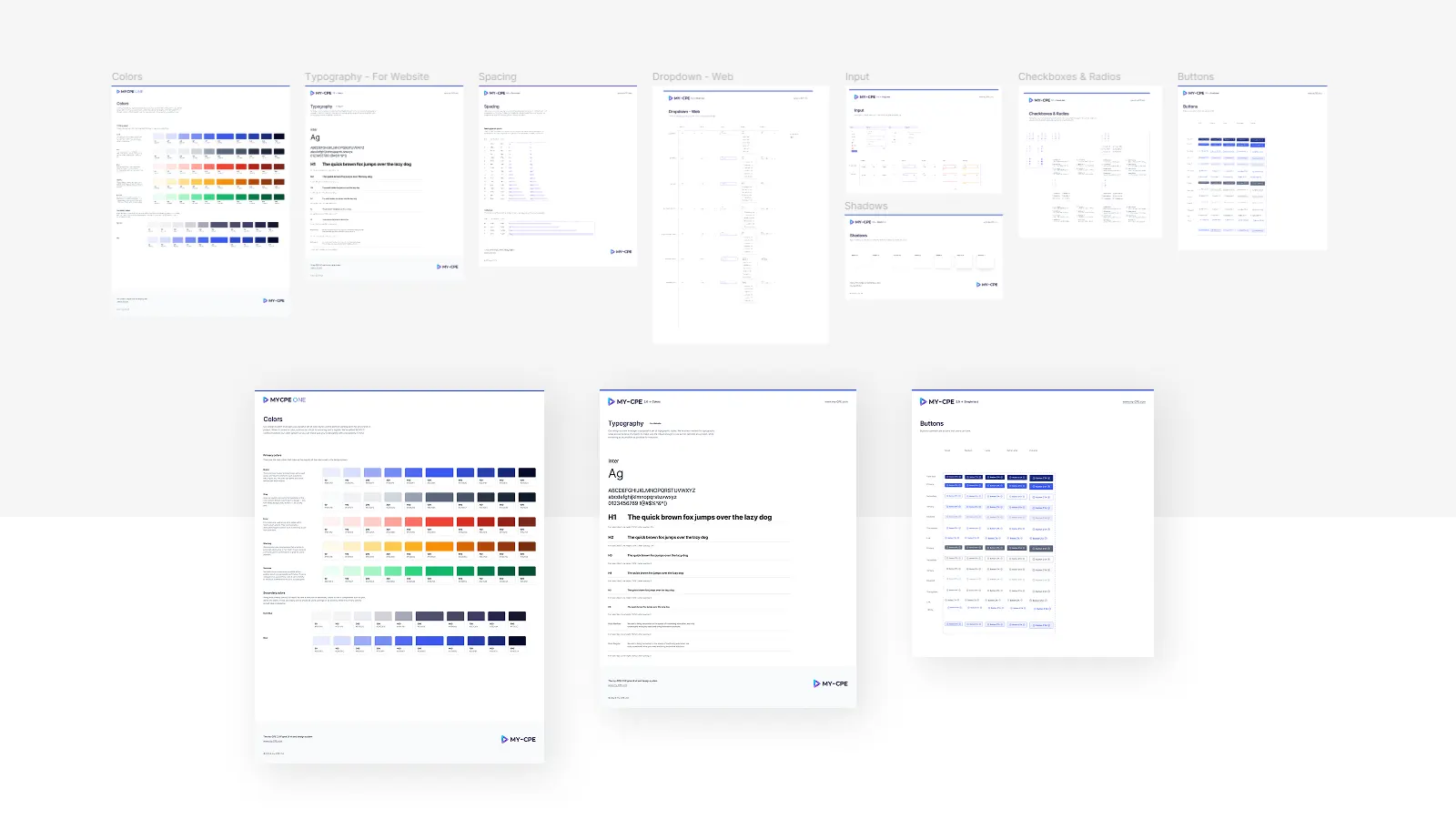Viewport: 1456px width, 819px height.
Task: Pick the widest red swatch on large Colors page
Action: pos(440,521)
